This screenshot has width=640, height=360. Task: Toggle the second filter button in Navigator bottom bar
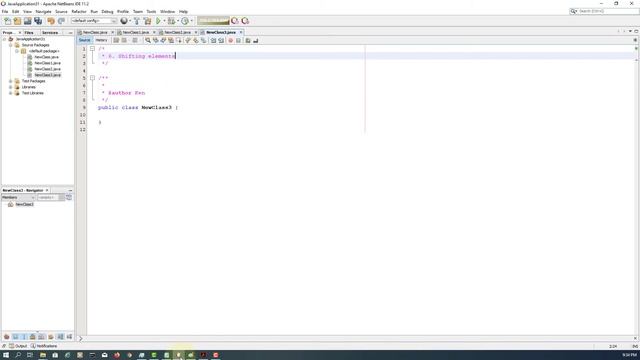tap(16, 337)
